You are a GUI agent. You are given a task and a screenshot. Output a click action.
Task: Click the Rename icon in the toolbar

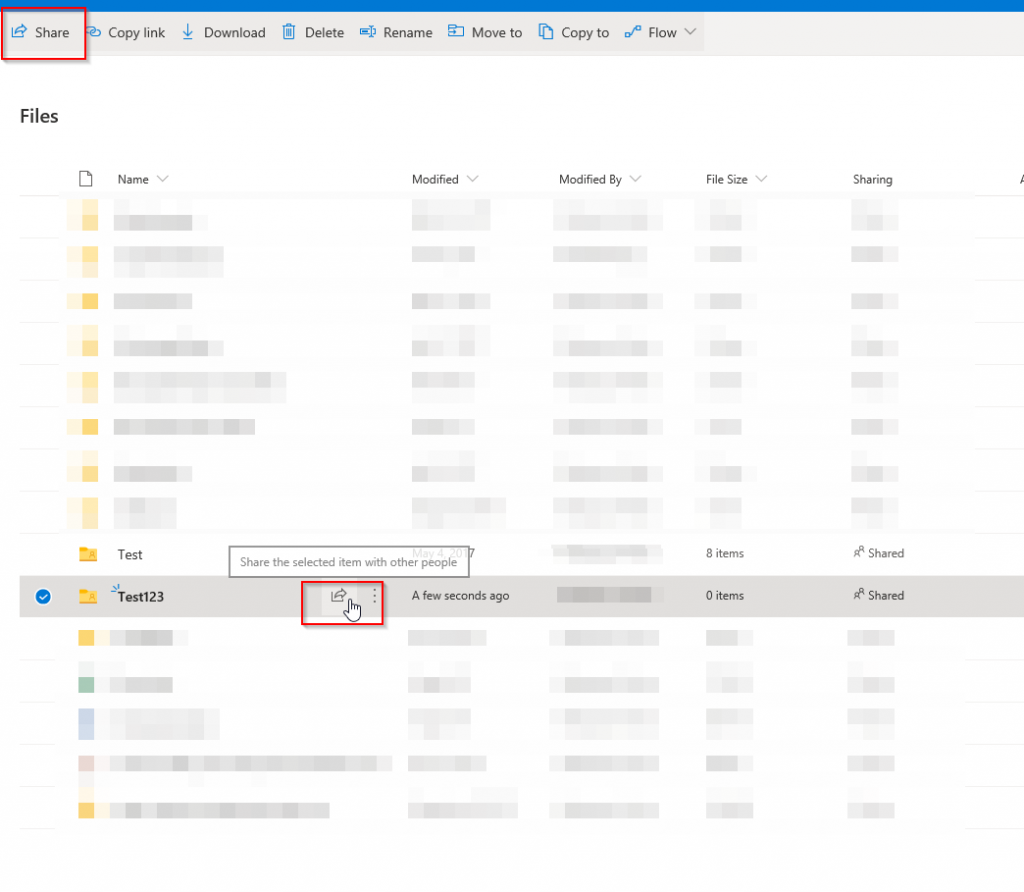coord(368,32)
